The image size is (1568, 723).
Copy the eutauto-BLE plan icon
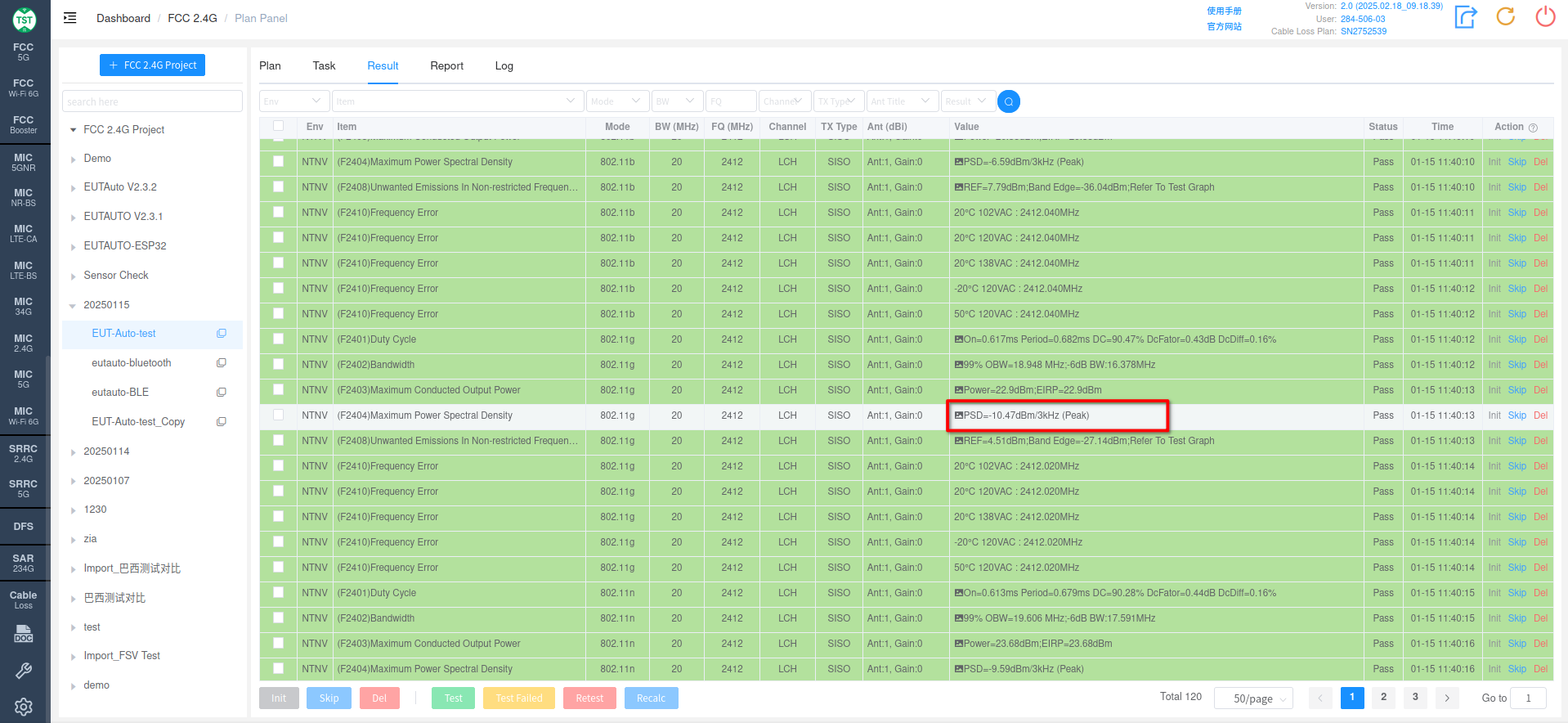(x=221, y=393)
